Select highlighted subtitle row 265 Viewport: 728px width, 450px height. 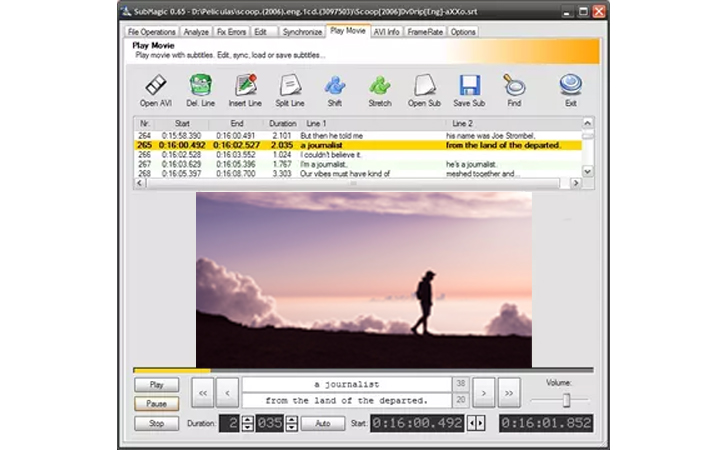pos(358,145)
